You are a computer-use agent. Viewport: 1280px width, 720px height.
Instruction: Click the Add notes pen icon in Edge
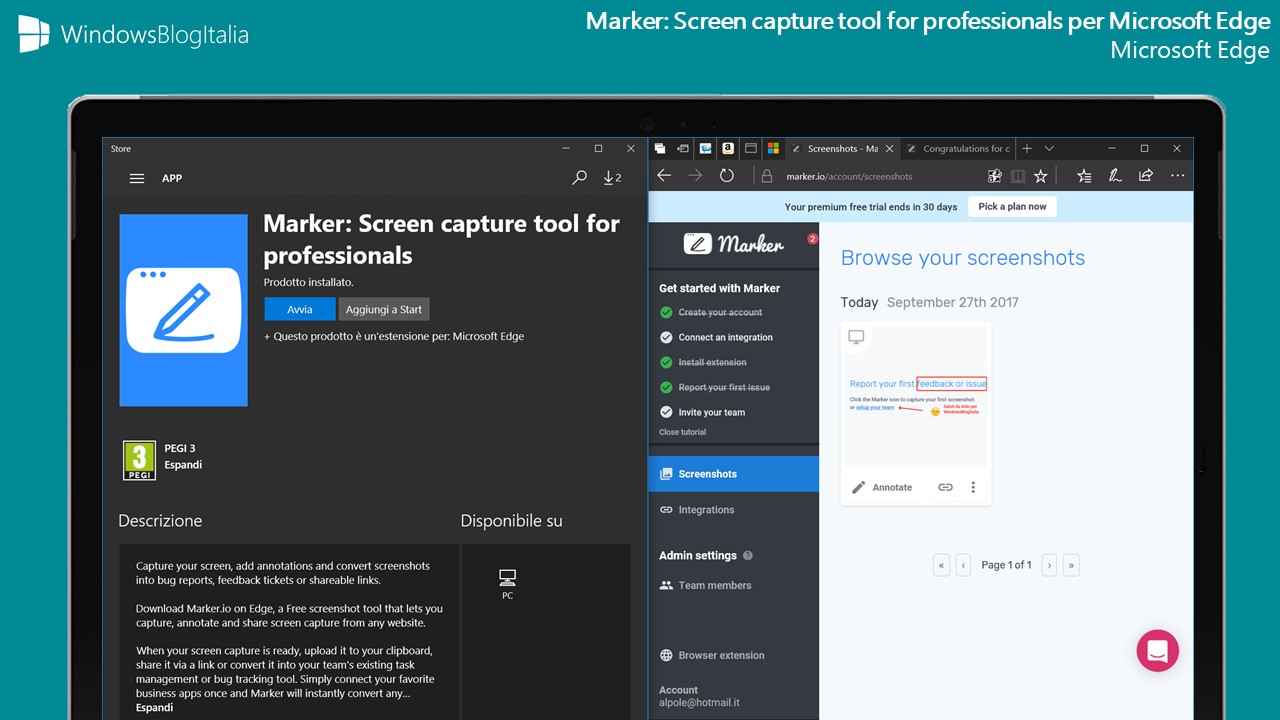[x=1115, y=176]
